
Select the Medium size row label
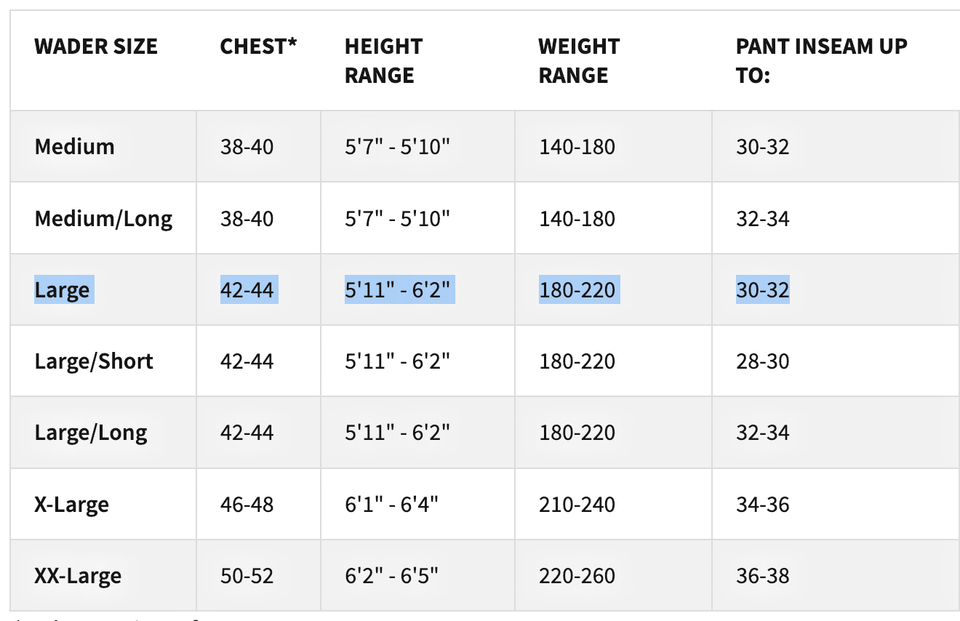(75, 147)
